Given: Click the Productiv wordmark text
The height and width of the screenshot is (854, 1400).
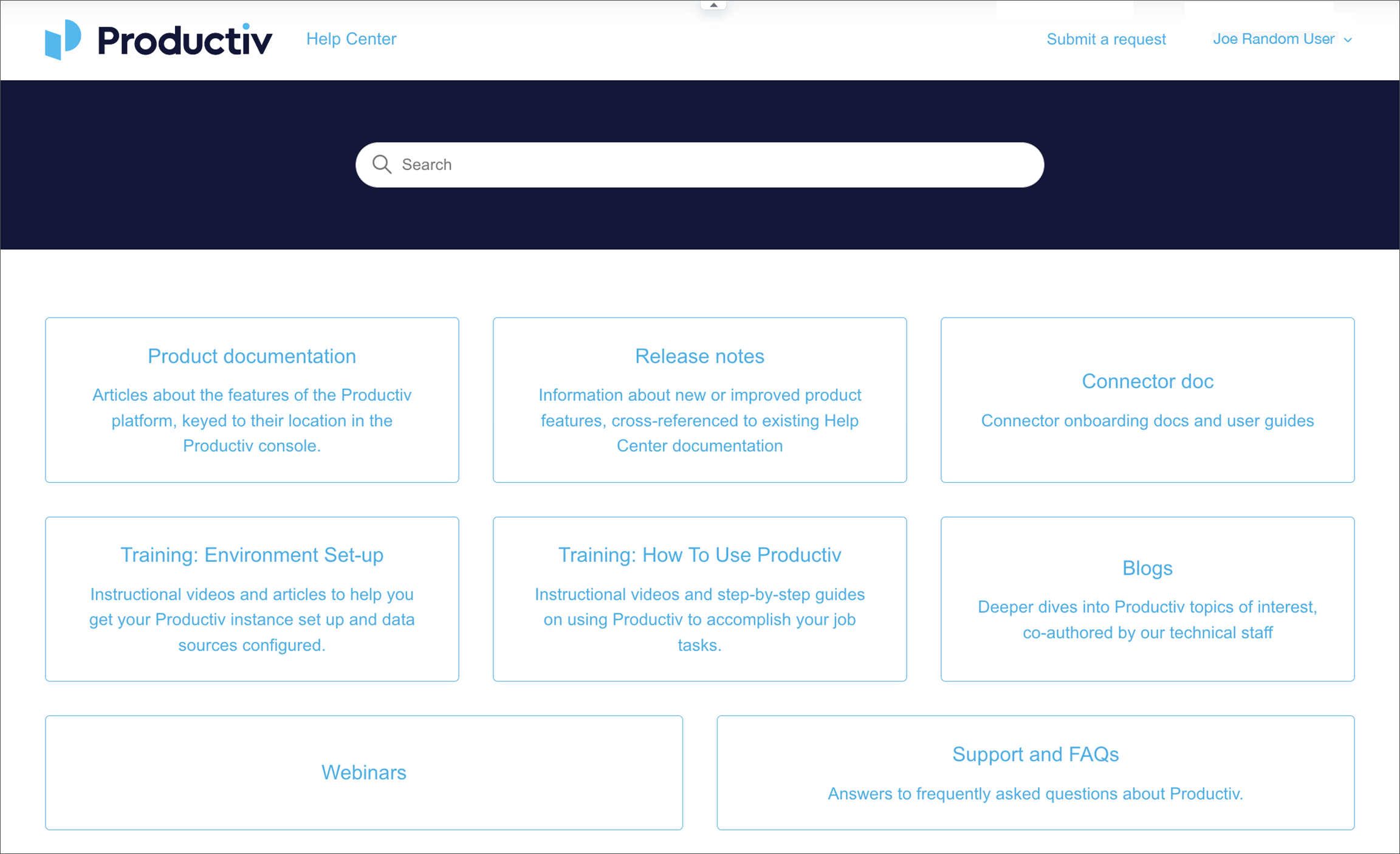Looking at the screenshot, I should pos(185,40).
